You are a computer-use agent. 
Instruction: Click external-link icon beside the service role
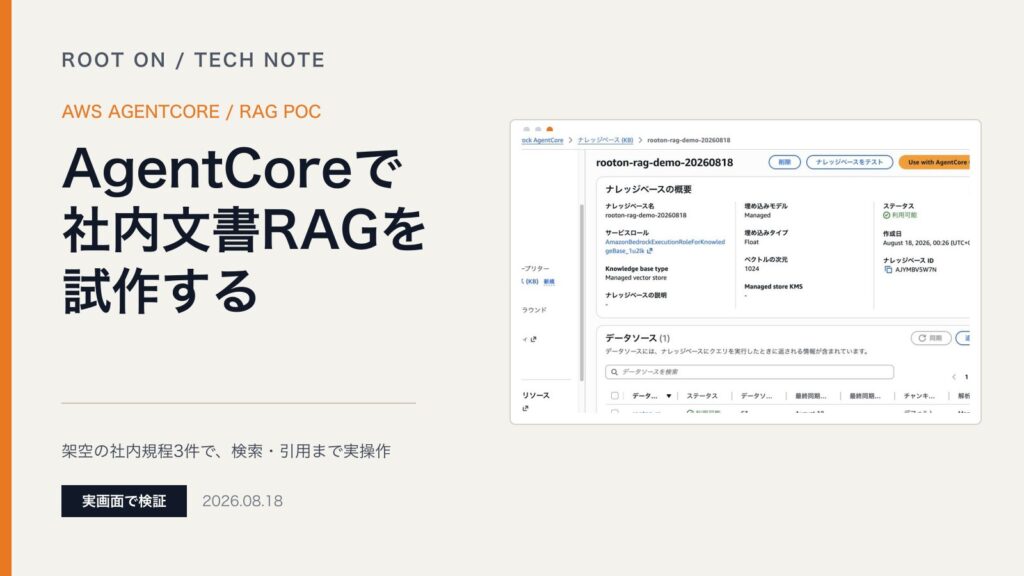[x=649, y=251]
